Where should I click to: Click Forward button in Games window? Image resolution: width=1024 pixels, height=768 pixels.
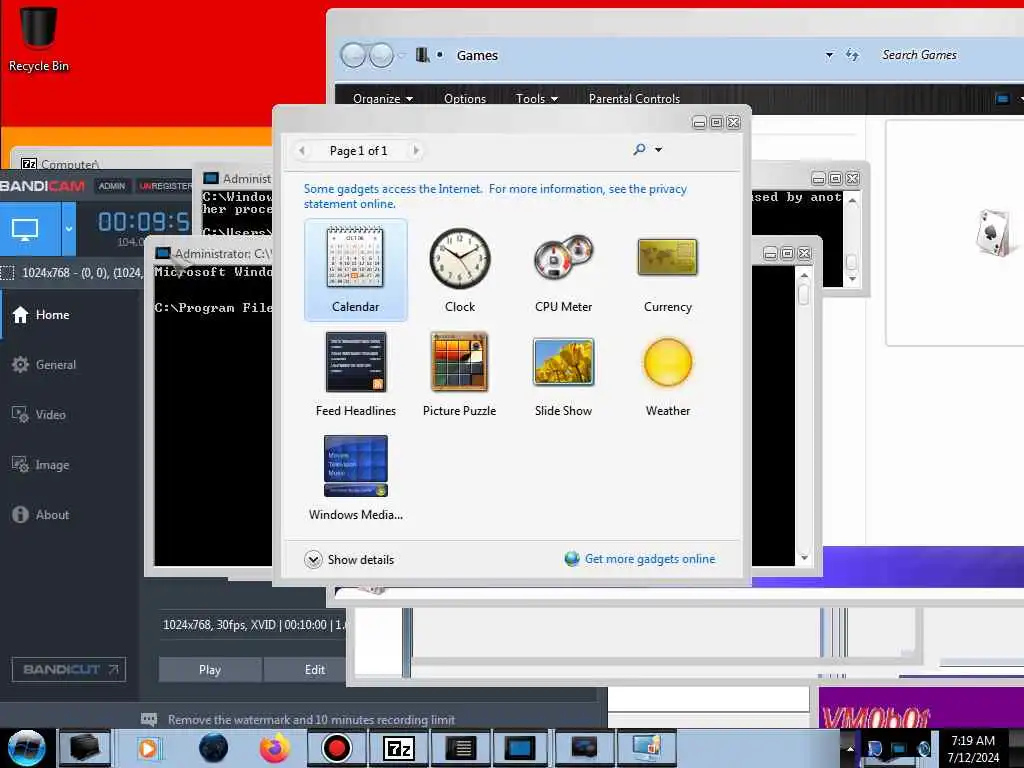click(381, 56)
